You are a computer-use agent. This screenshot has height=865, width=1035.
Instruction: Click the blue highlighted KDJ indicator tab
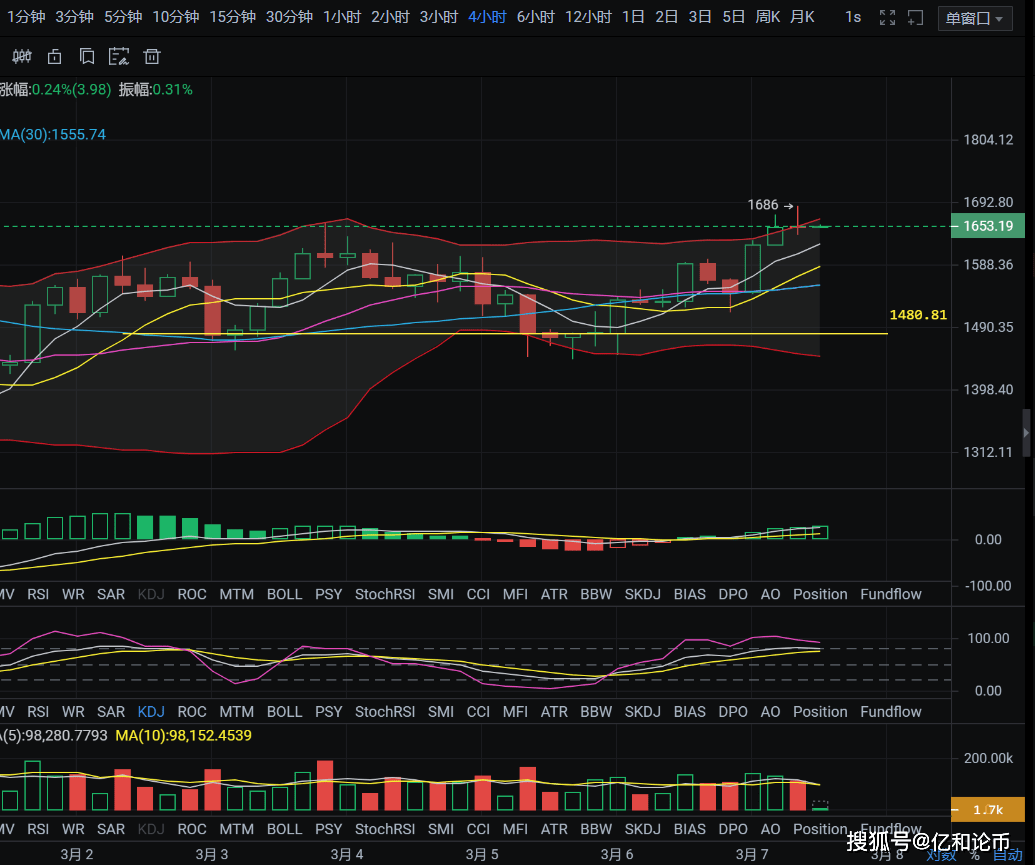point(151,712)
